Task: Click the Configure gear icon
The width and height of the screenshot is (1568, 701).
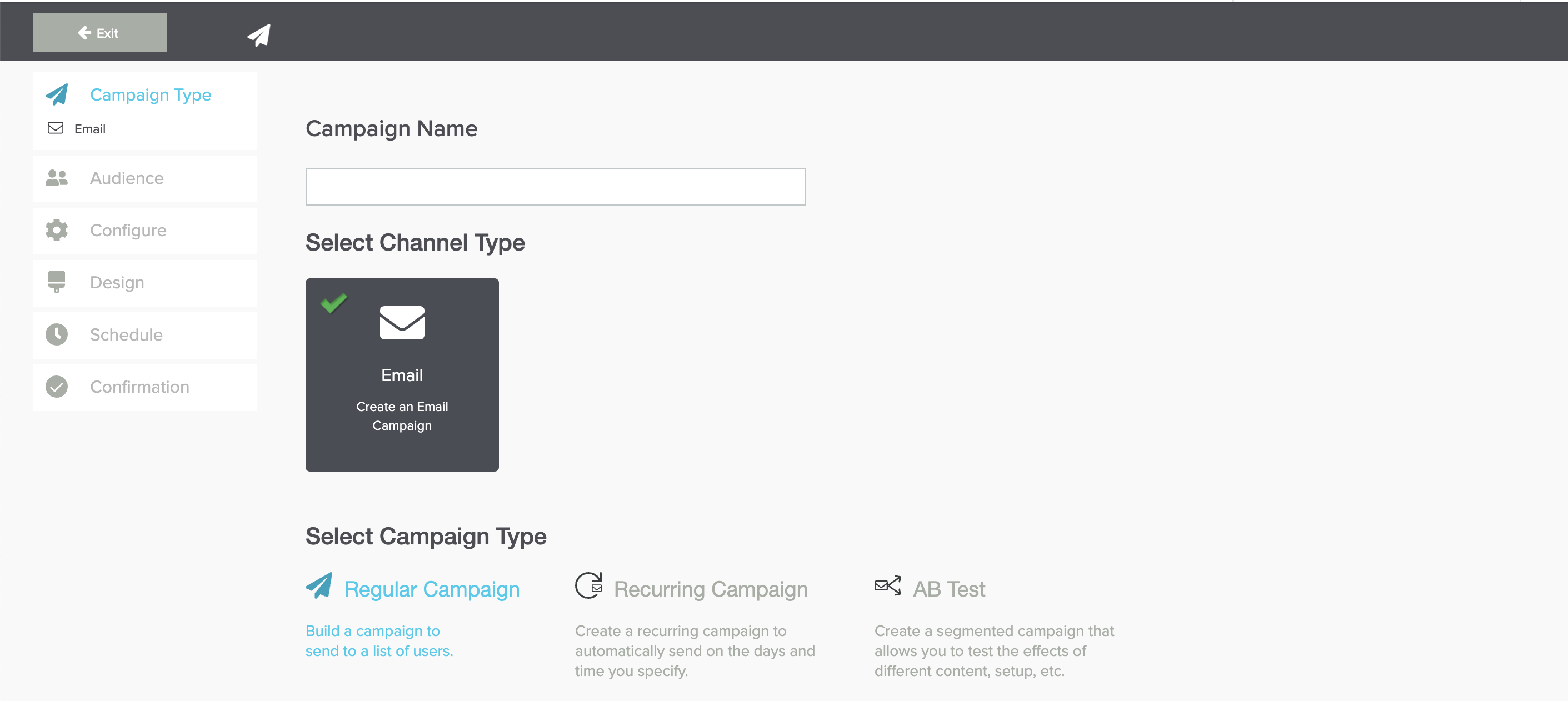Action: 57,230
